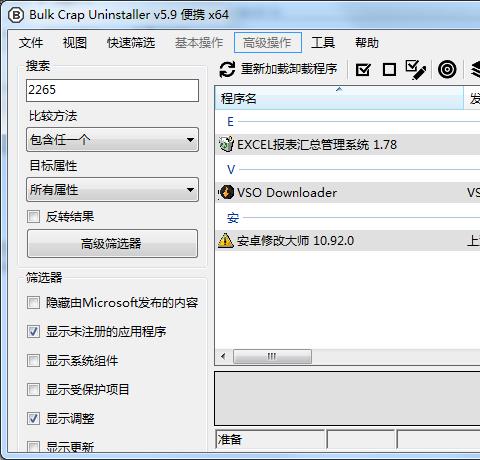Click the 安卓修改大师 warning triangle icon
Screen dimensions: 480x460
point(225,240)
